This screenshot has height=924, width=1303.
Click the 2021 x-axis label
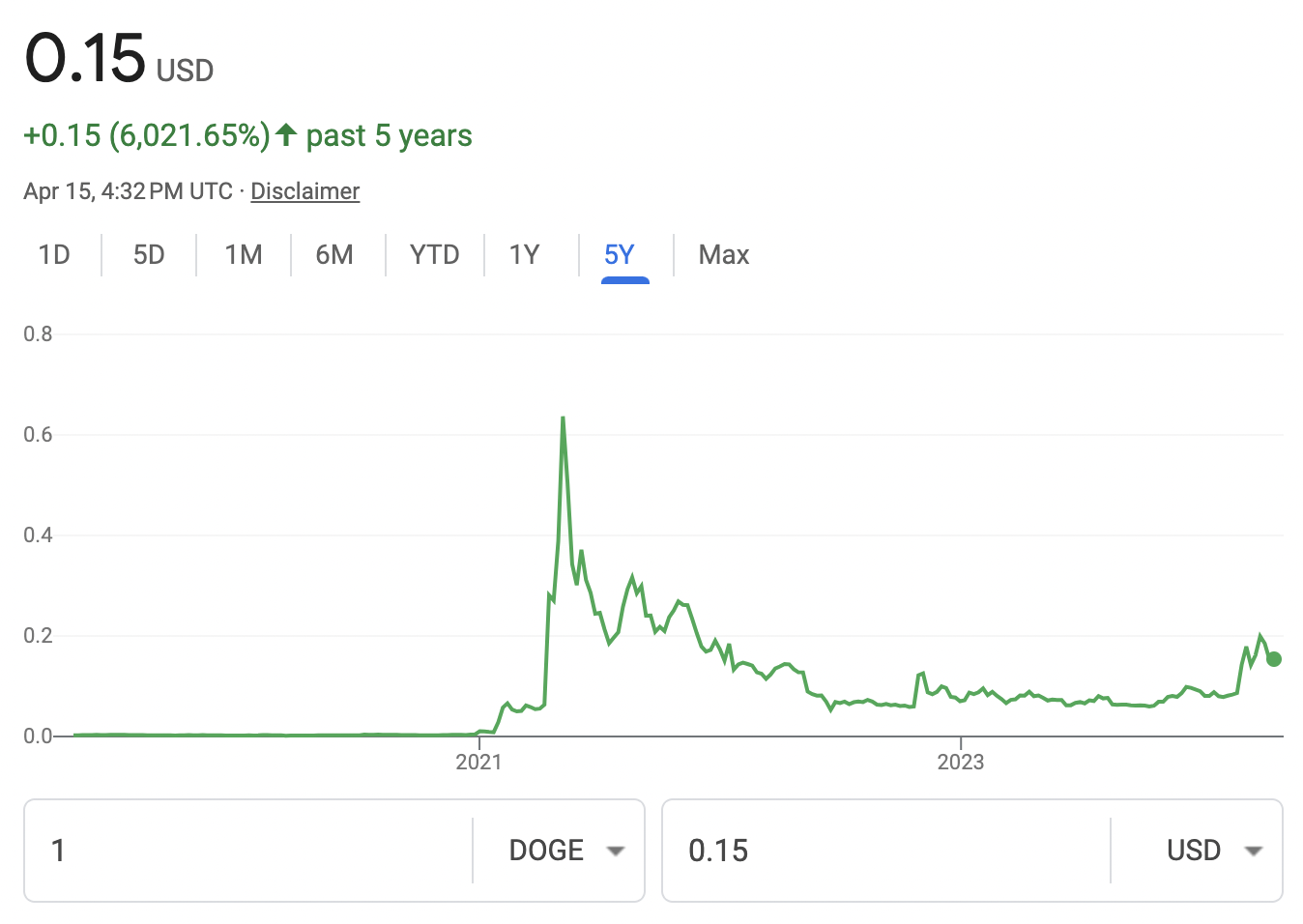[479, 762]
